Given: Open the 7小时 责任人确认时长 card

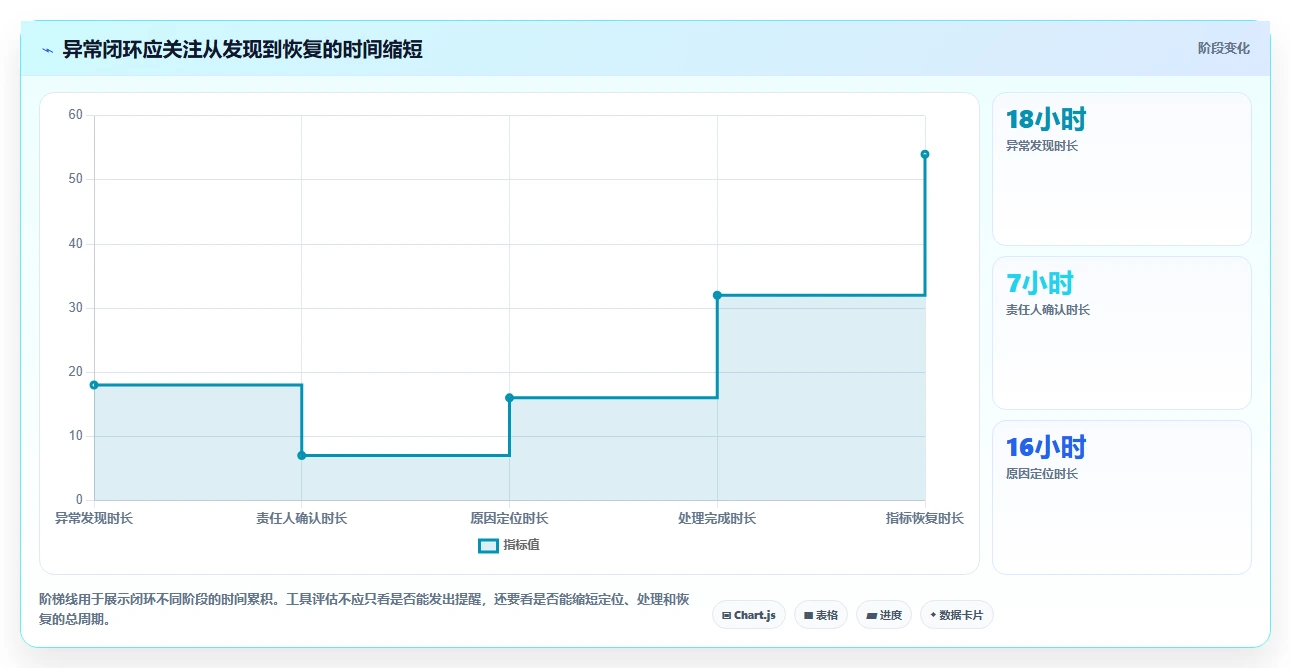Looking at the screenshot, I should [1121, 333].
